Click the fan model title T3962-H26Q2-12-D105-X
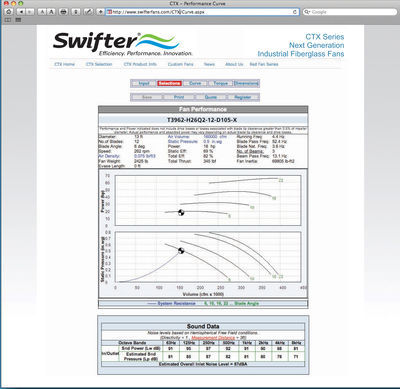 (x=202, y=120)
